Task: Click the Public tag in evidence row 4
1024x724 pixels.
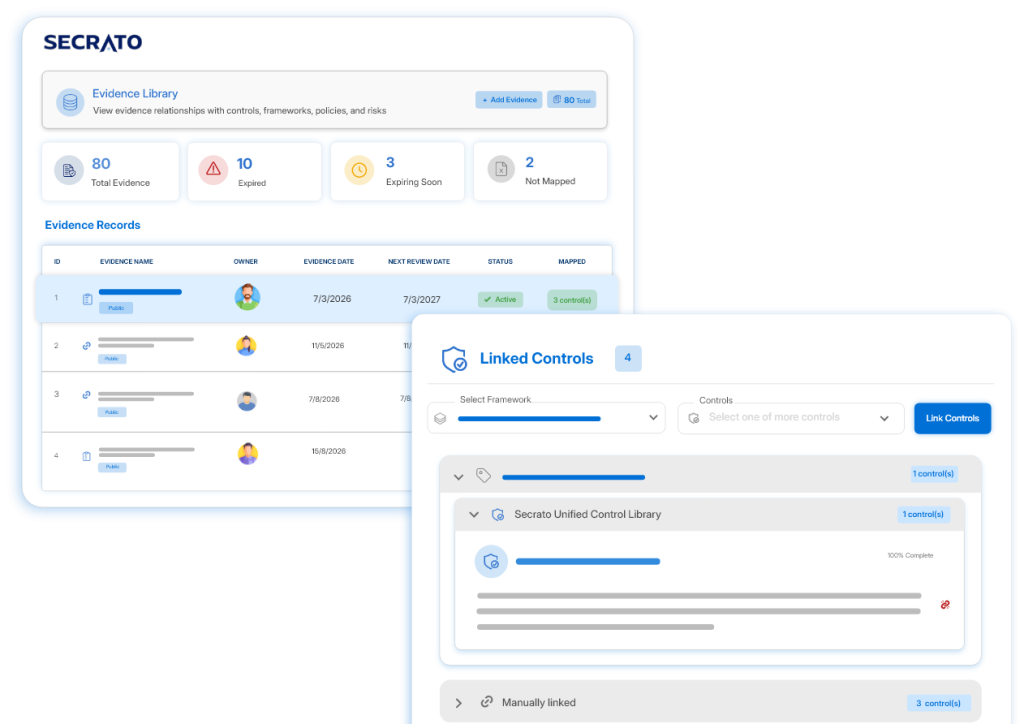Action: click(x=112, y=467)
